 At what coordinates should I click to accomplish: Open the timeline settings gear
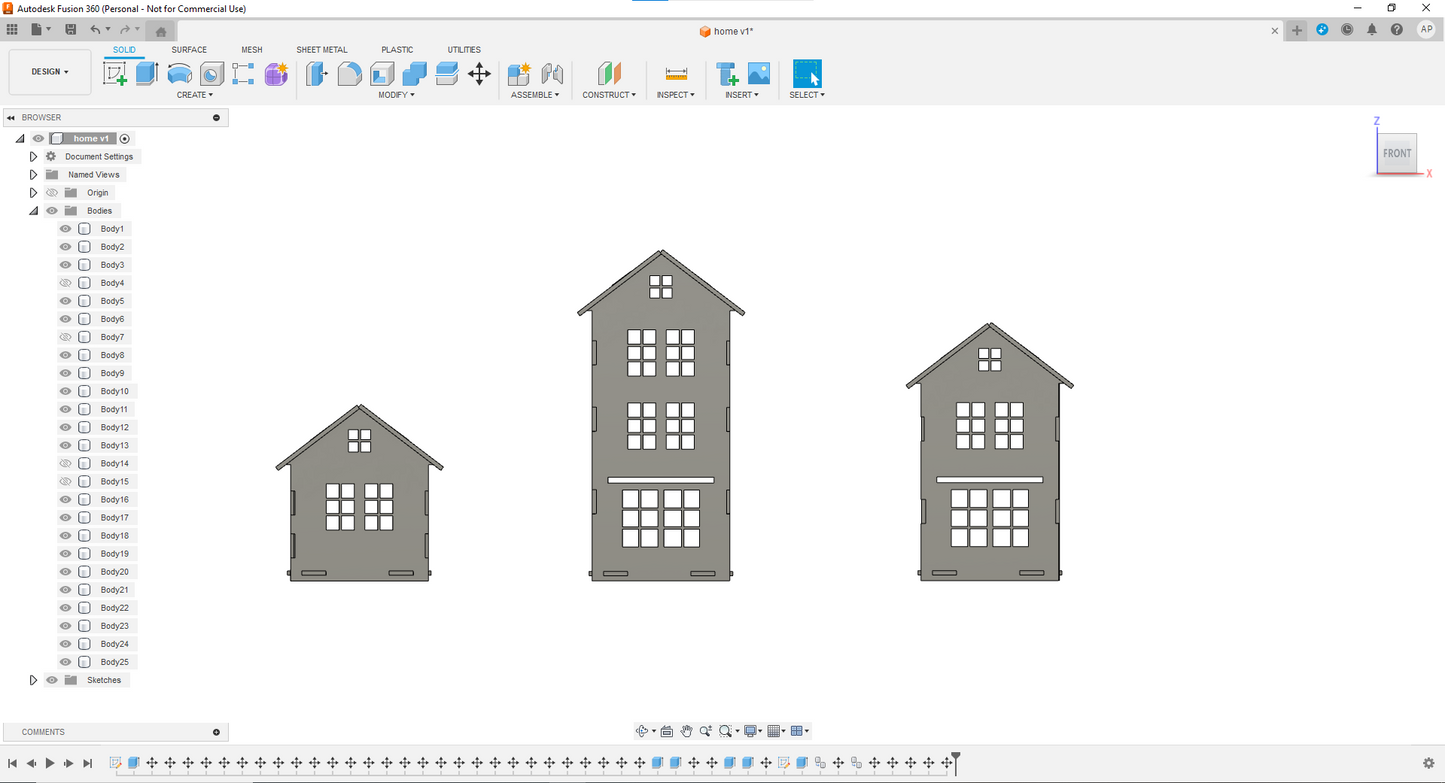[x=1428, y=763]
